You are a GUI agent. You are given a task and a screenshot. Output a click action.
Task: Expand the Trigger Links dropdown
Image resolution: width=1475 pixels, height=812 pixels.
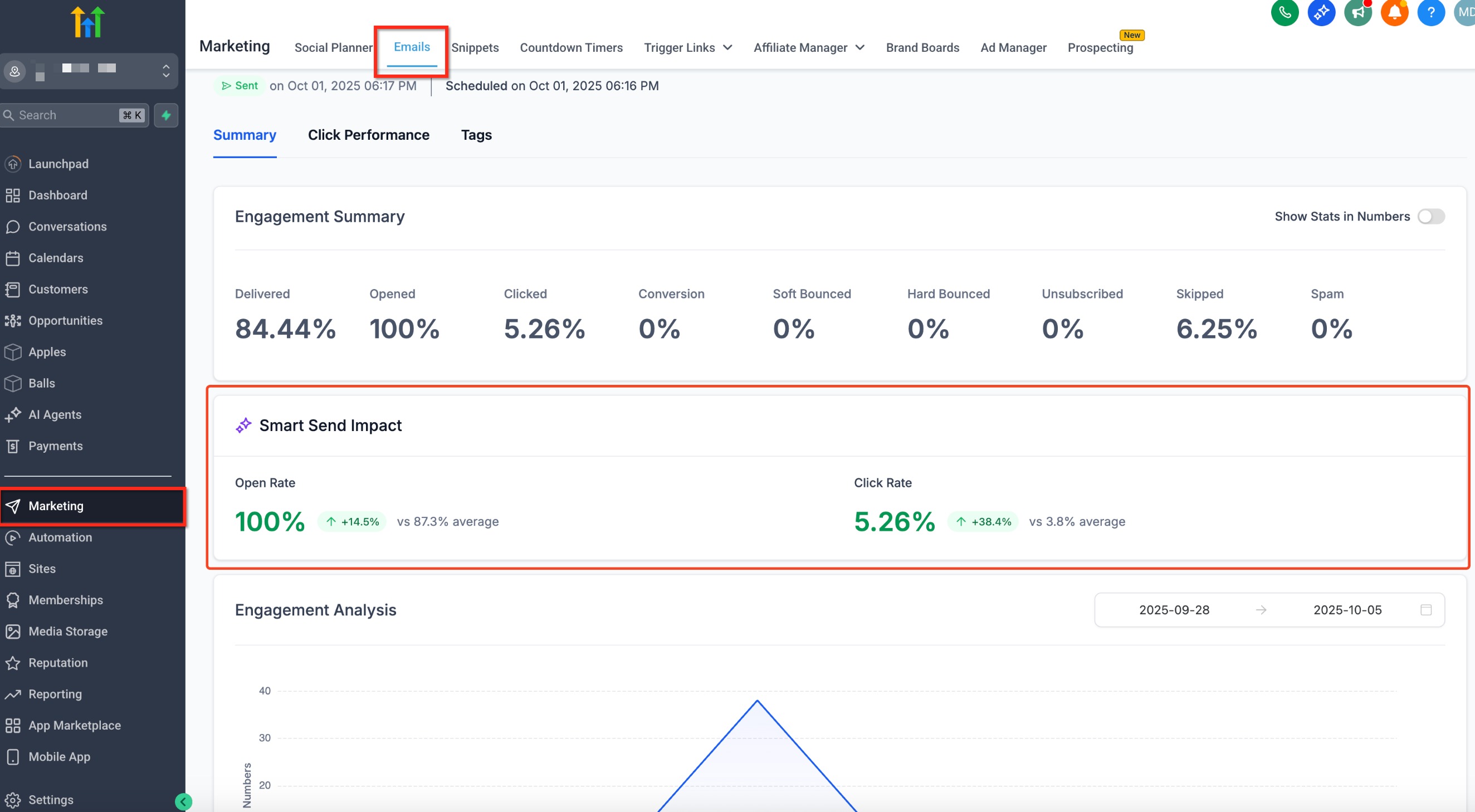[688, 47]
